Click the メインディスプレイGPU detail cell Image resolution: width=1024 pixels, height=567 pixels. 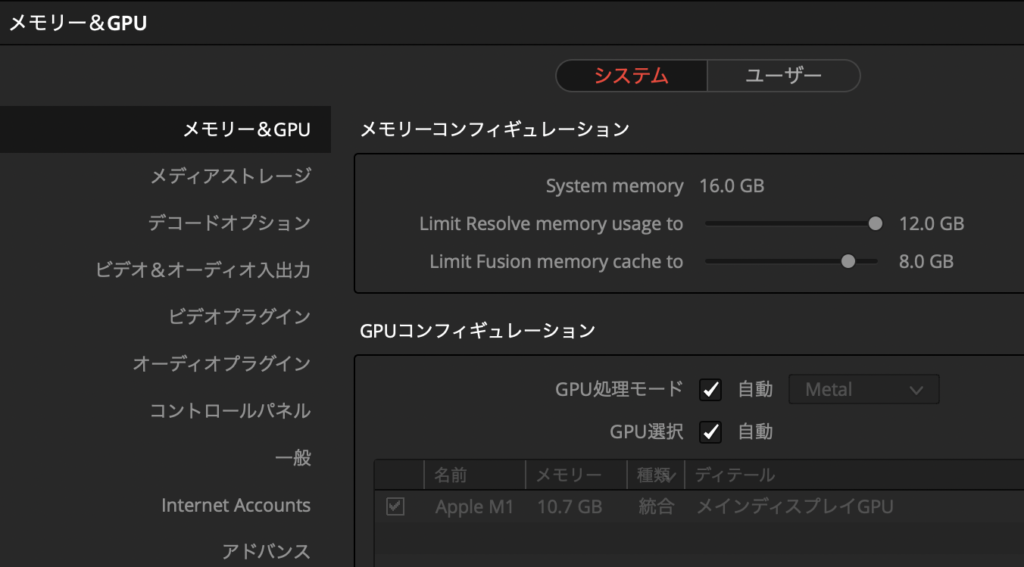point(795,507)
